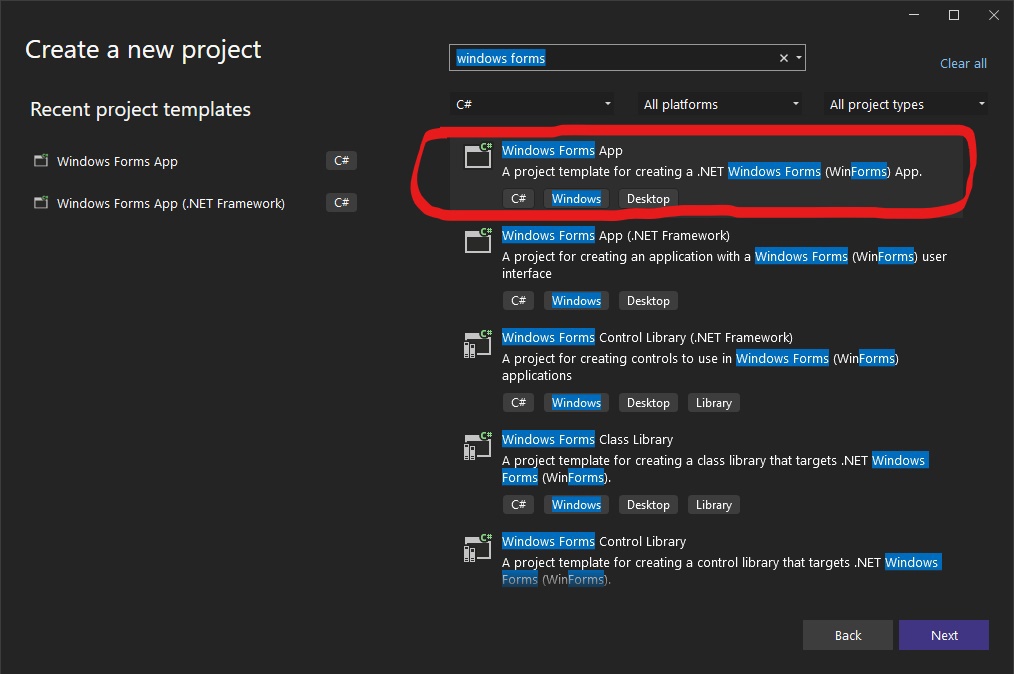The image size is (1014, 674).
Task: Click Windows tag under Windows Forms App
Action: [x=576, y=199]
